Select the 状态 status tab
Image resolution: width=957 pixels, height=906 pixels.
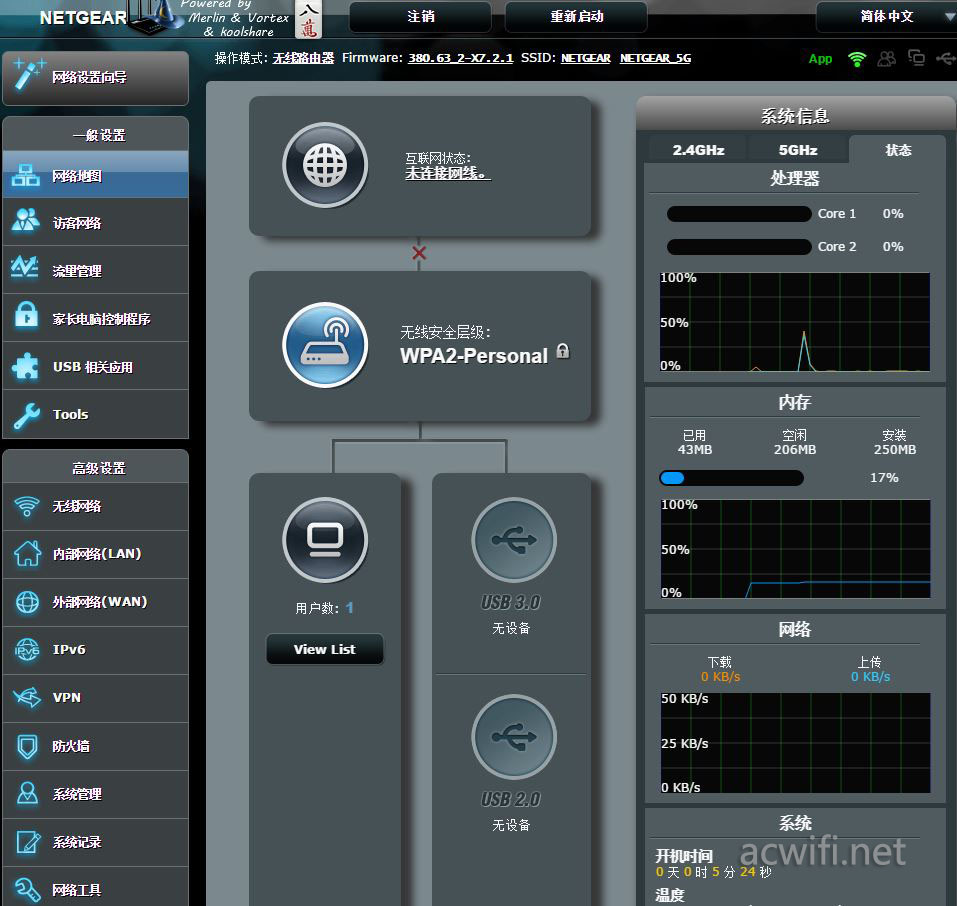[x=898, y=150]
